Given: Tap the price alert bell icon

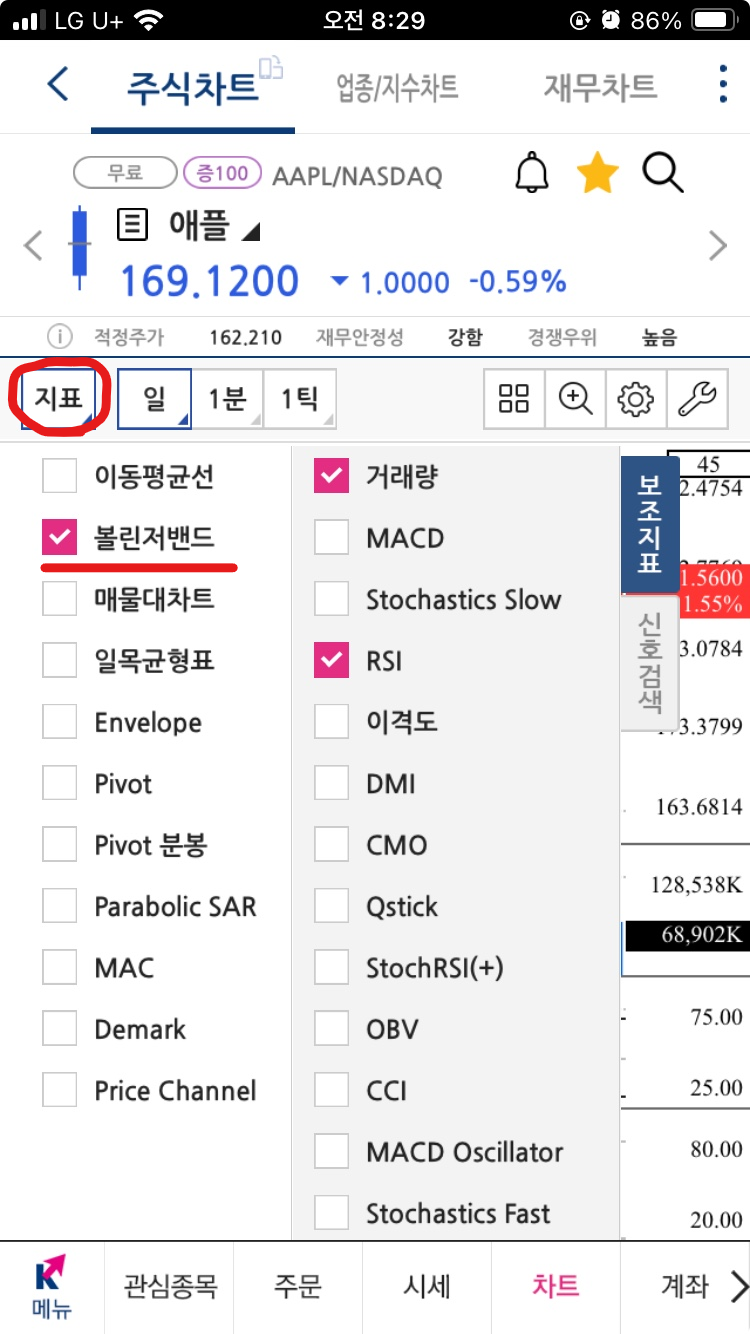Looking at the screenshot, I should coord(532,174).
